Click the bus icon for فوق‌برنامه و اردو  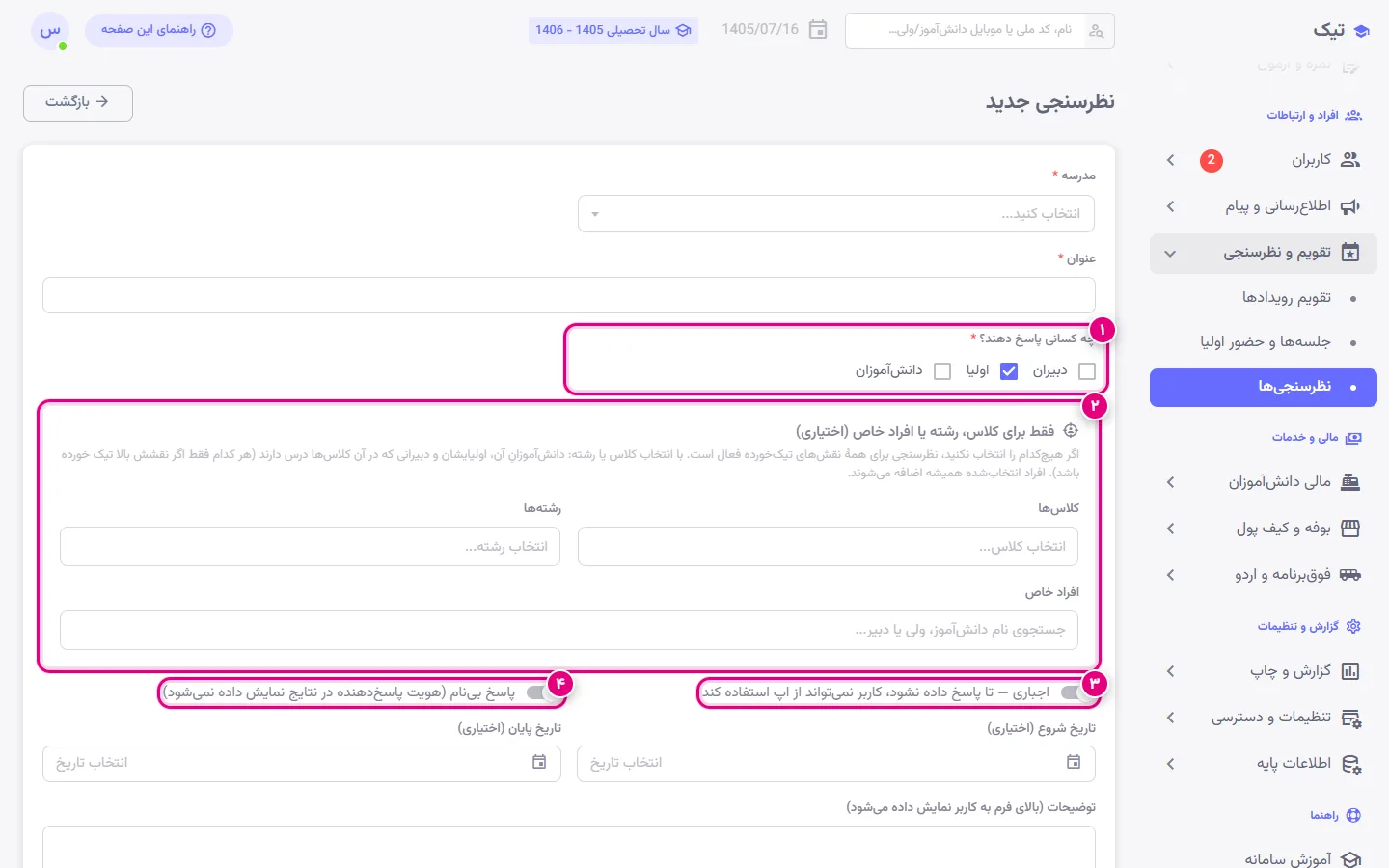pyautogui.click(x=1350, y=575)
